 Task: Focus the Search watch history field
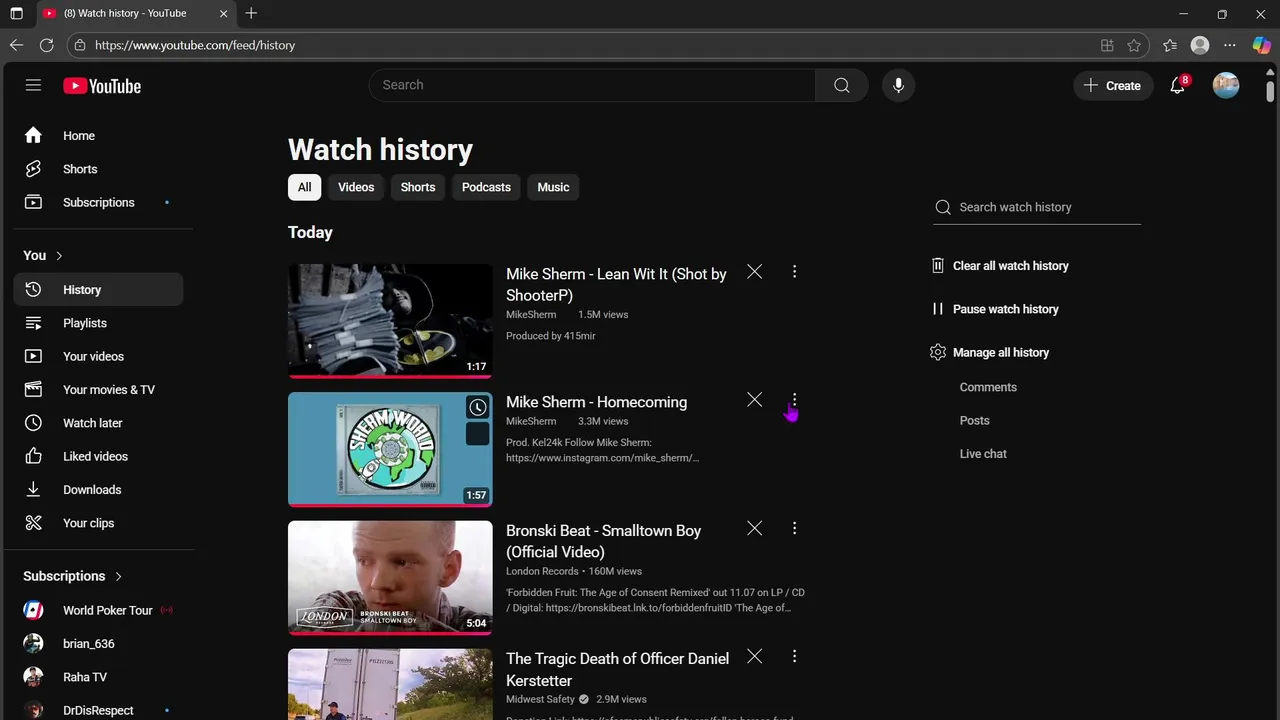point(1037,207)
